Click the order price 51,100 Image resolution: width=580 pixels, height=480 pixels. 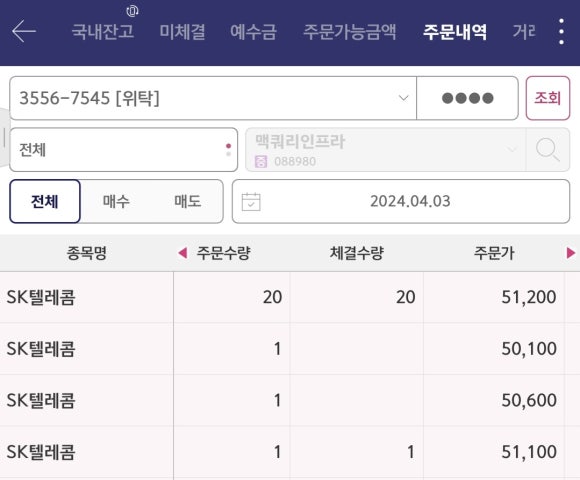[529, 452]
